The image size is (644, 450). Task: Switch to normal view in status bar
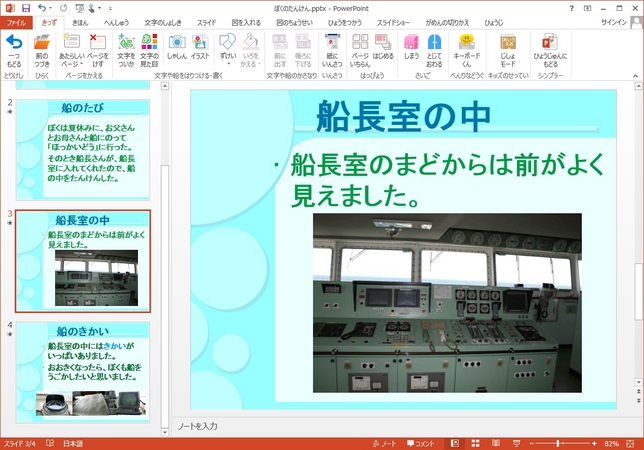coord(455,443)
